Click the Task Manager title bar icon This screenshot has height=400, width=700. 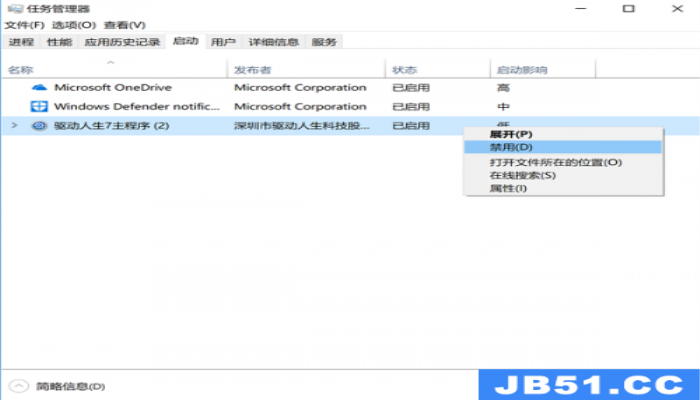15,8
